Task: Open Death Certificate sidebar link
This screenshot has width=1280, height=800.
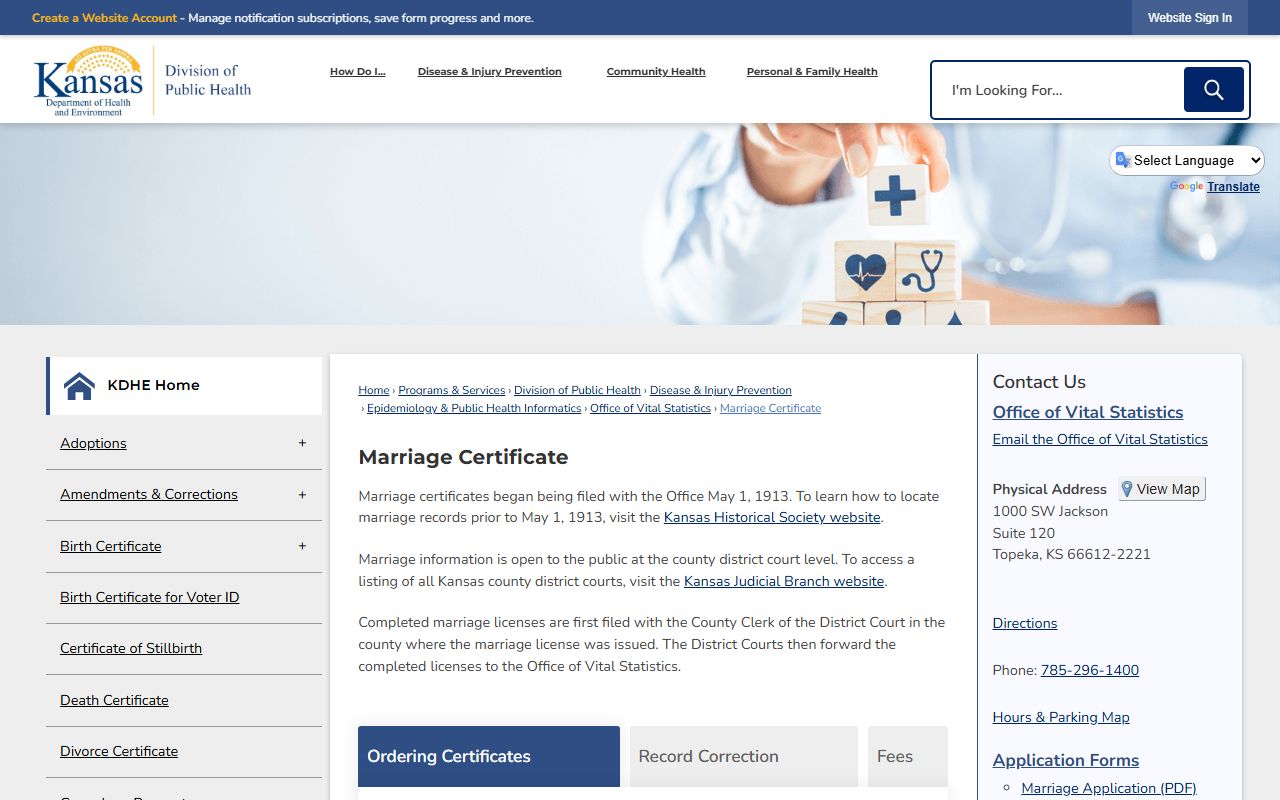Action: pos(114,700)
